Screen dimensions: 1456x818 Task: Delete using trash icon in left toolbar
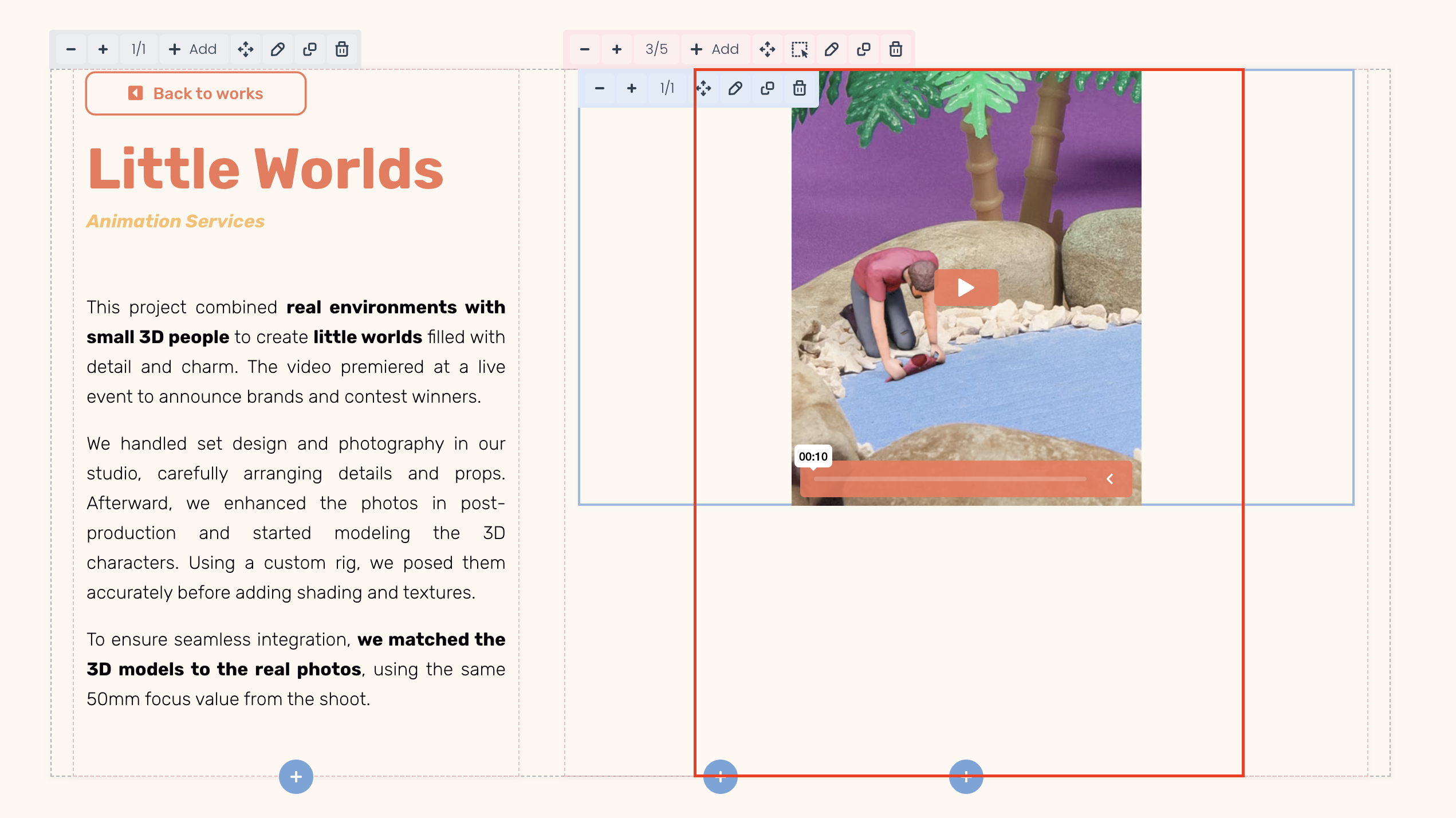342,49
